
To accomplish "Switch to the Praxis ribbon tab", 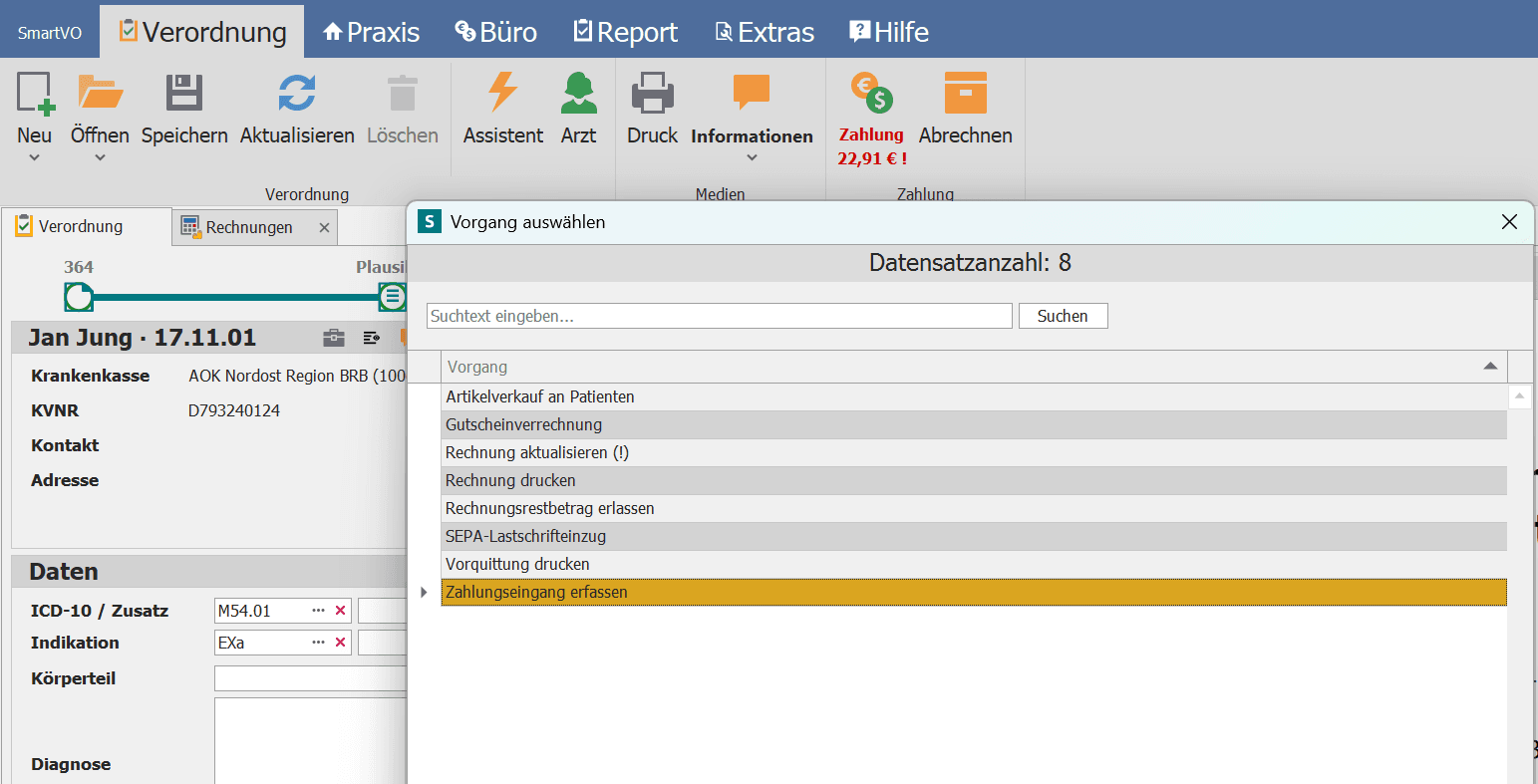I will pyautogui.click(x=372, y=32).
